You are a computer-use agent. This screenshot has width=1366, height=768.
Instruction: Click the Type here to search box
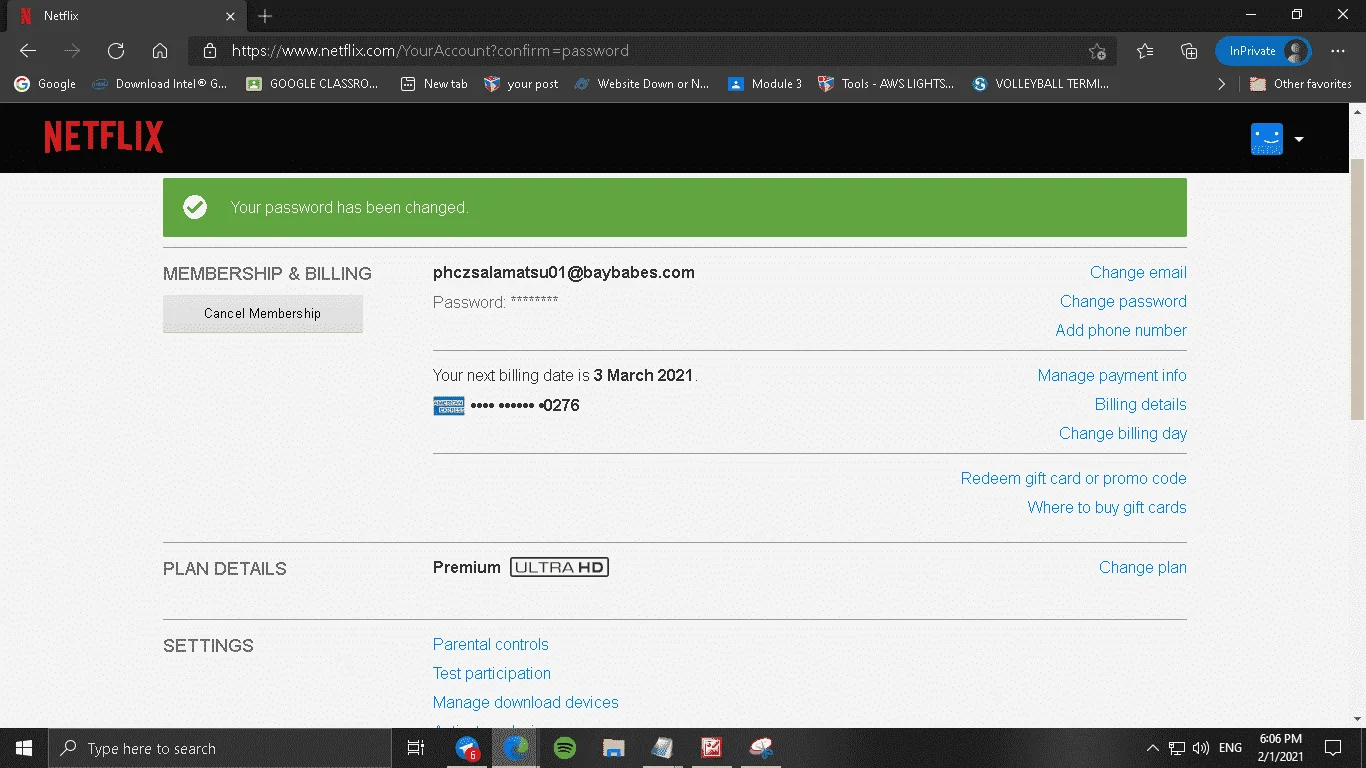[219, 748]
